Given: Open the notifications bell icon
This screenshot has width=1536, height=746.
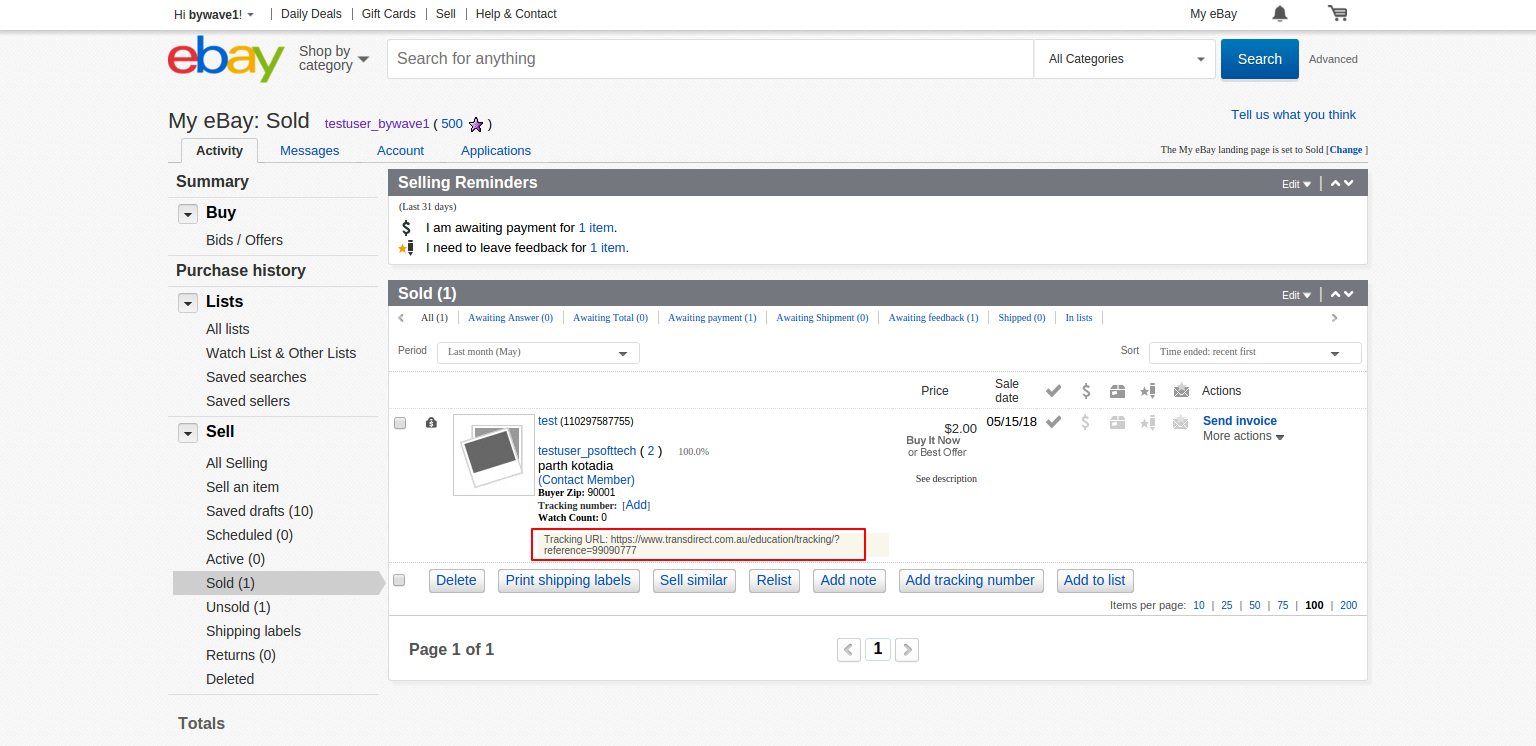Looking at the screenshot, I should point(1280,14).
